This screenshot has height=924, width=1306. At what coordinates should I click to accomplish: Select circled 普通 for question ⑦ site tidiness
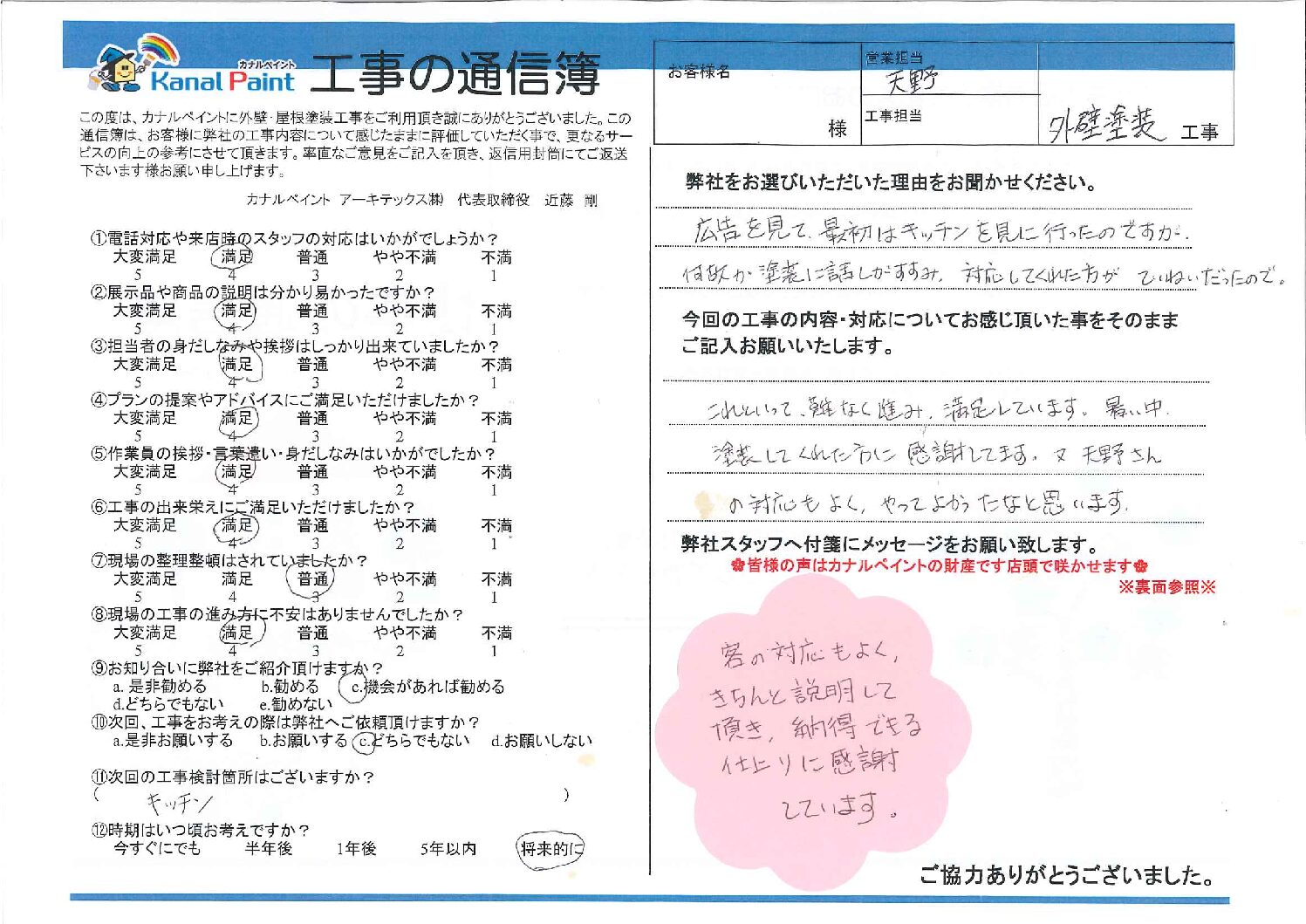[312, 579]
